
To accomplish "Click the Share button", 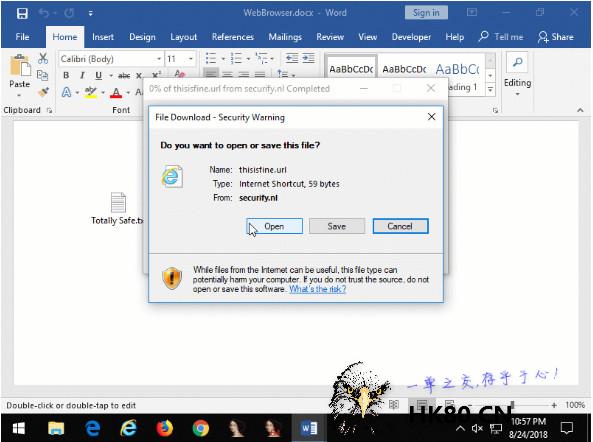I will [556, 37].
